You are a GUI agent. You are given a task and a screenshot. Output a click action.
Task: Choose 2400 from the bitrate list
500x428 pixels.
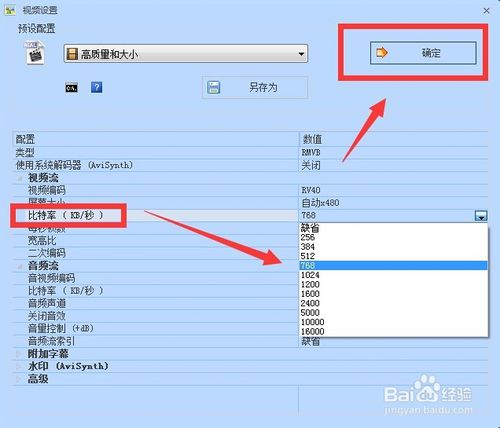click(x=393, y=303)
